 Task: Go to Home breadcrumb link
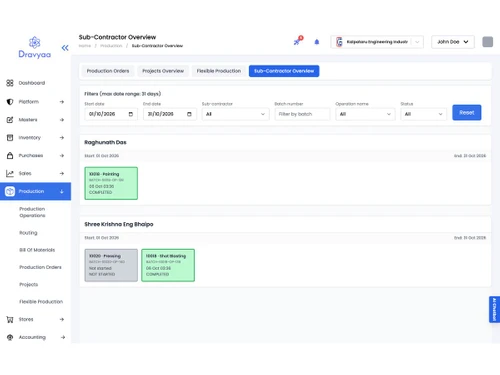(x=85, y=46)
